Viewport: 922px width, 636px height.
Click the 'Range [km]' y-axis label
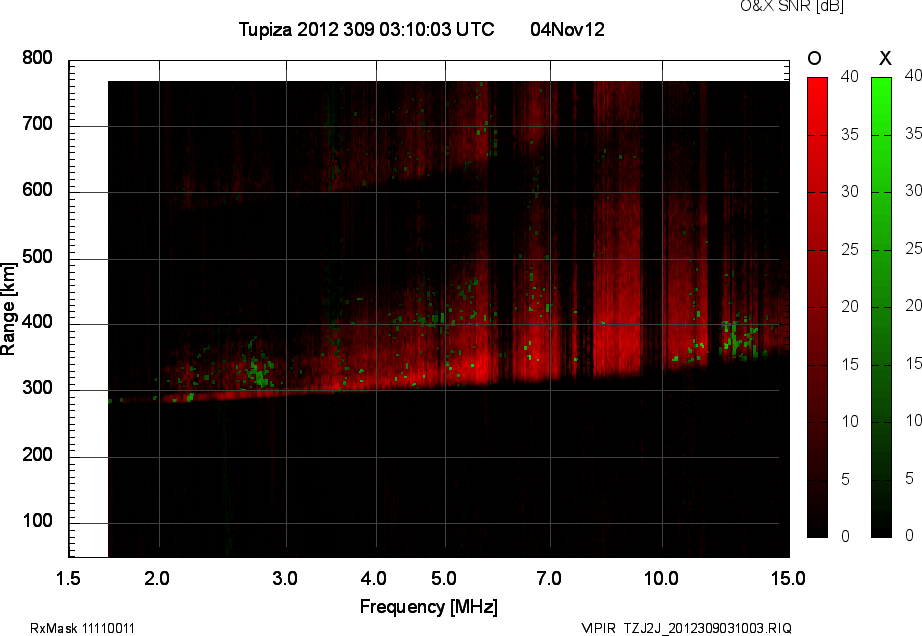8,308
